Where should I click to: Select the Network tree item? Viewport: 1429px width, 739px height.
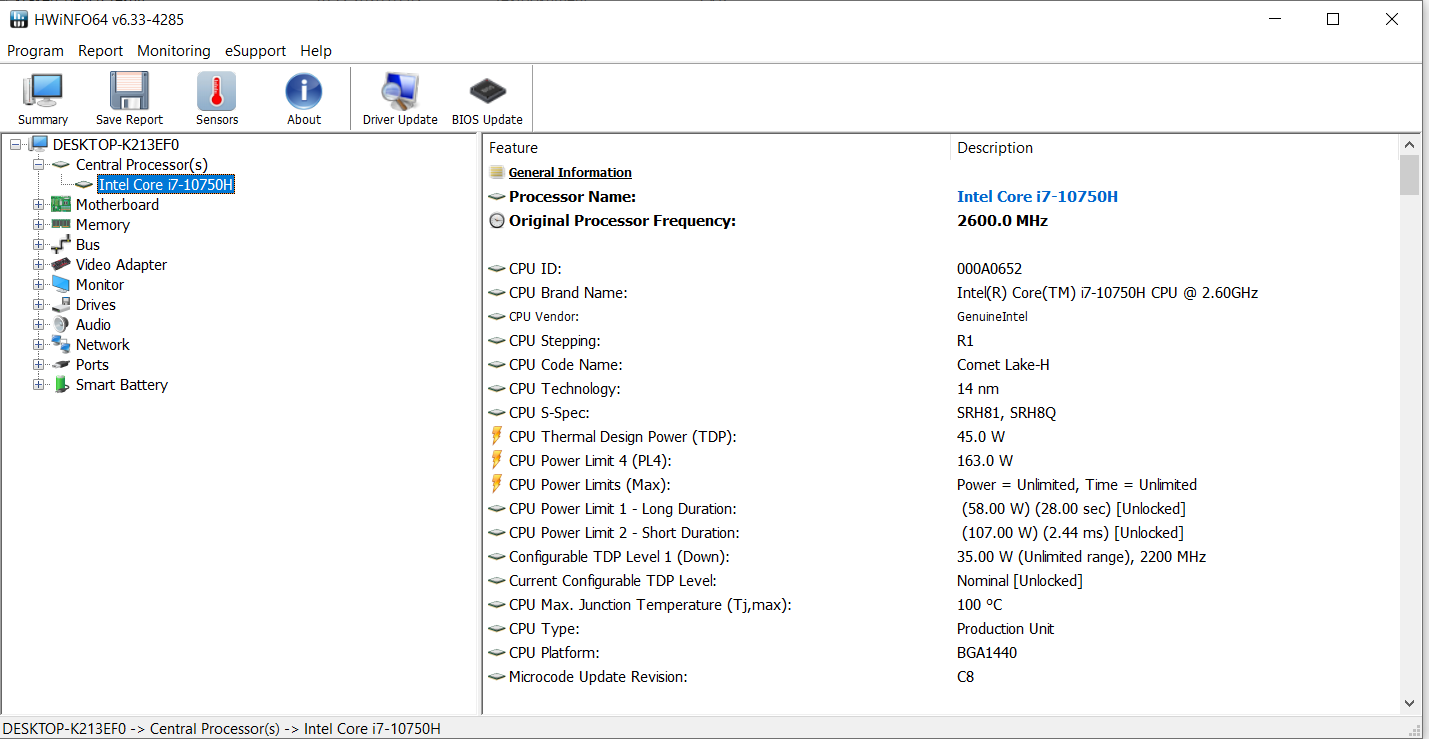102,345
